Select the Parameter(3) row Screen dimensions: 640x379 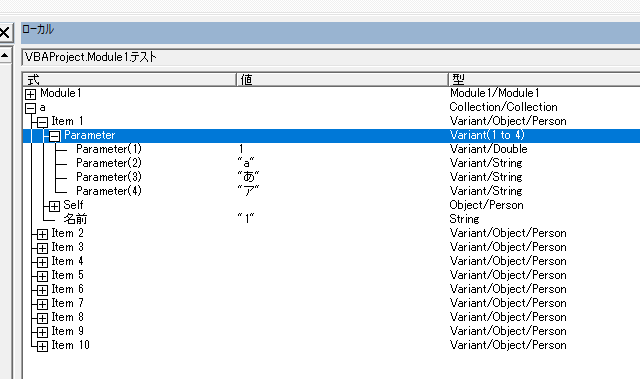pos(331,177)
